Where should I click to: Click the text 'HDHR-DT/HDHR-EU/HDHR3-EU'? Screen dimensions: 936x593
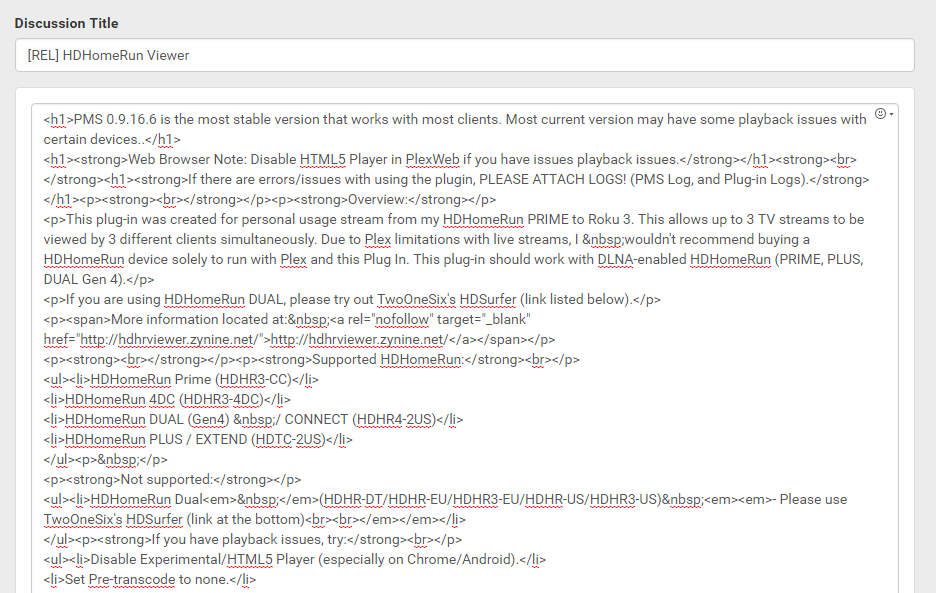tap(423, 499)
